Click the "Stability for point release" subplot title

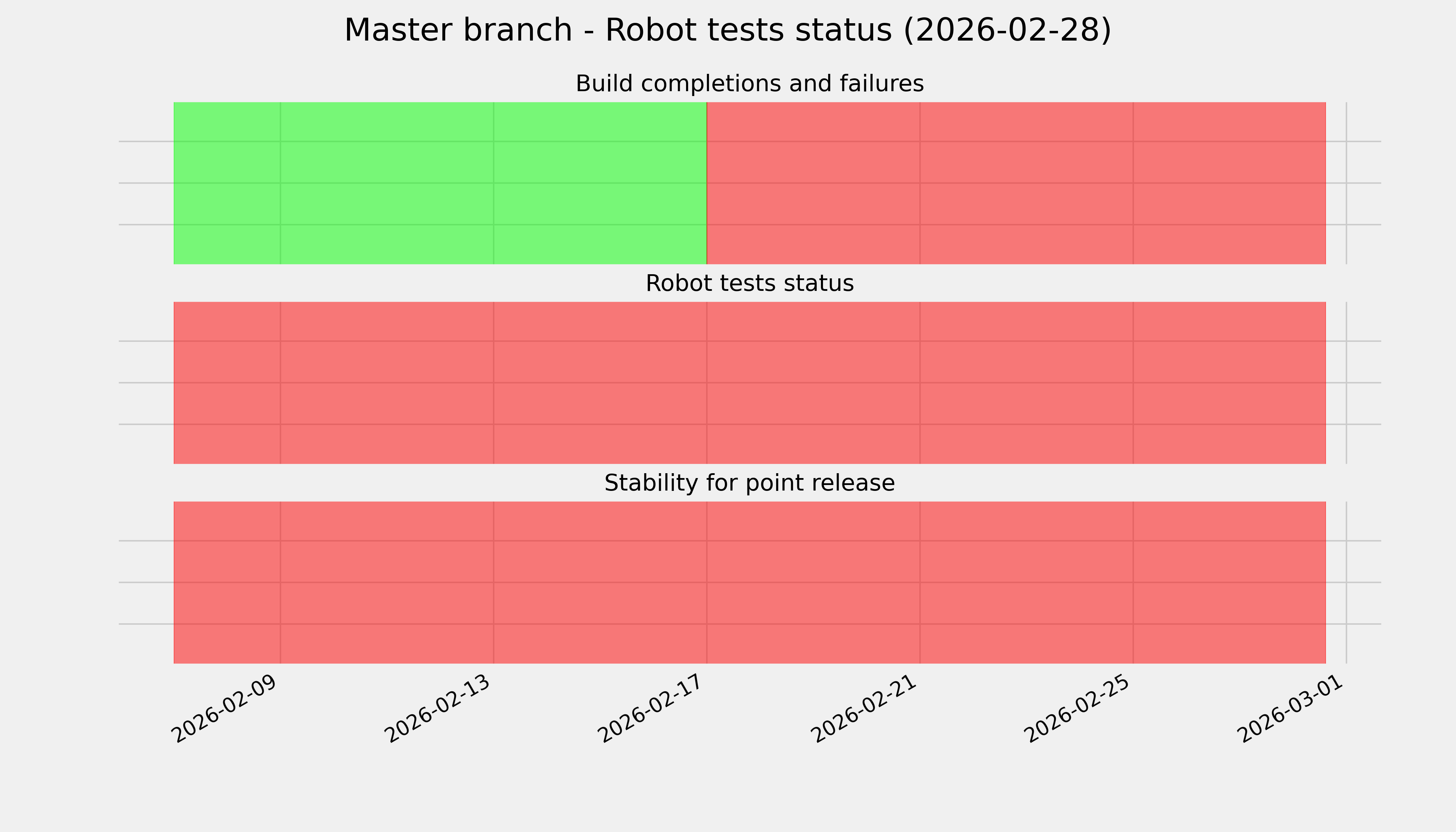(x=749, y=484)
